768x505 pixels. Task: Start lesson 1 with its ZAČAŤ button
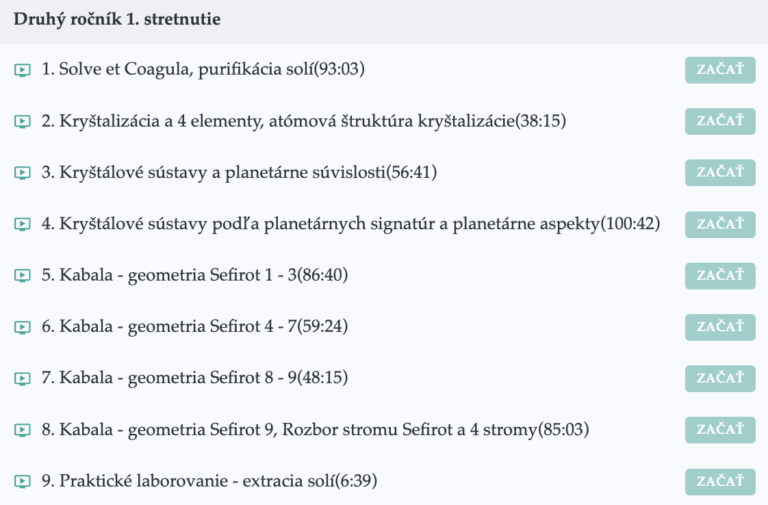(x=720, y=70)
